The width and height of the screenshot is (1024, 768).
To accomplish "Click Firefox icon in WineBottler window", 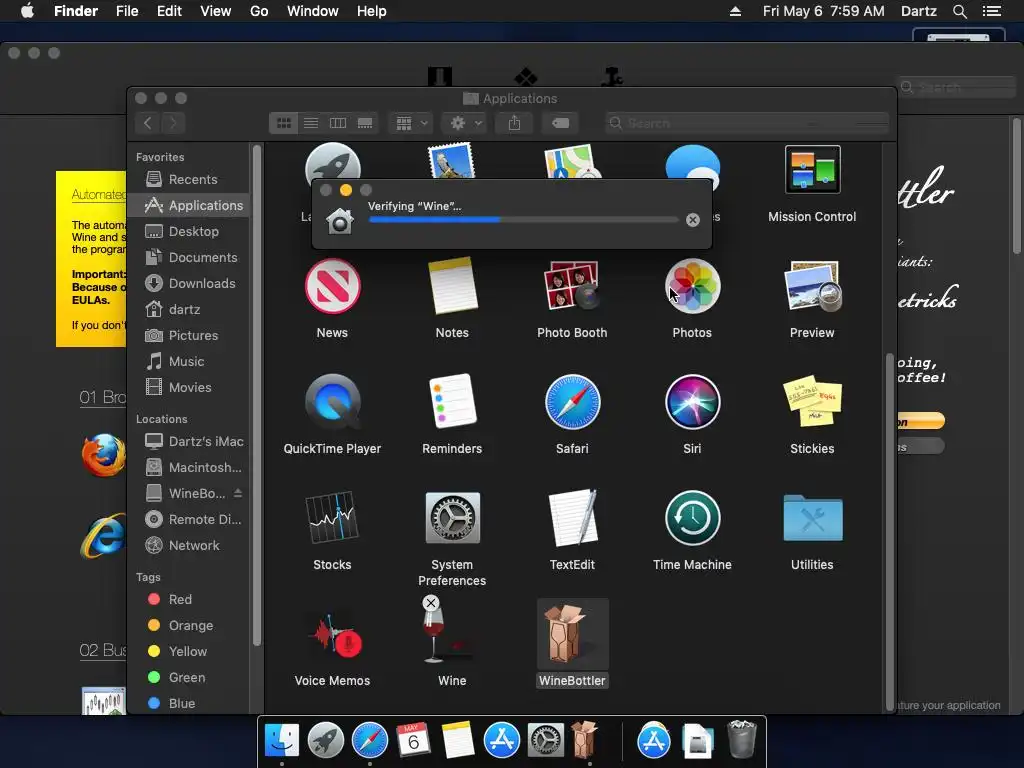I will coord(103,455).
